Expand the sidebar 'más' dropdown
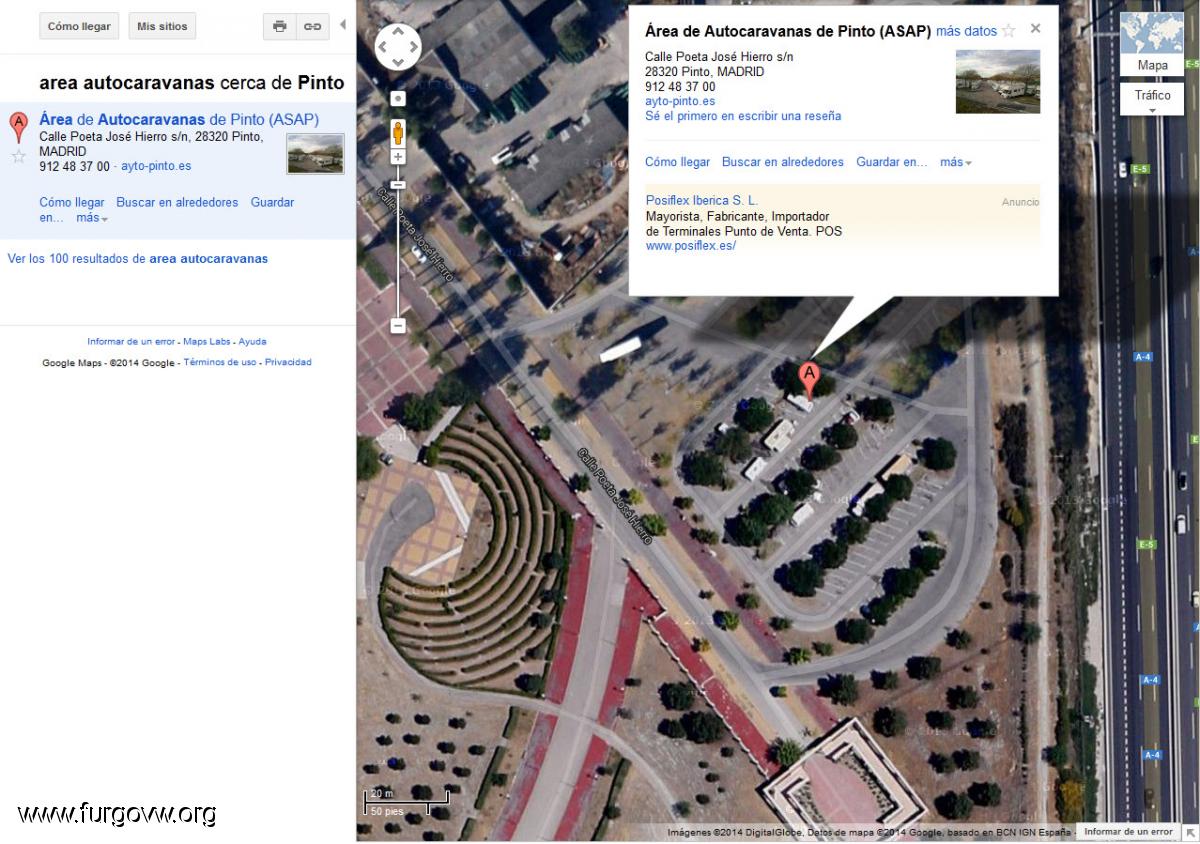 point(92,217)
